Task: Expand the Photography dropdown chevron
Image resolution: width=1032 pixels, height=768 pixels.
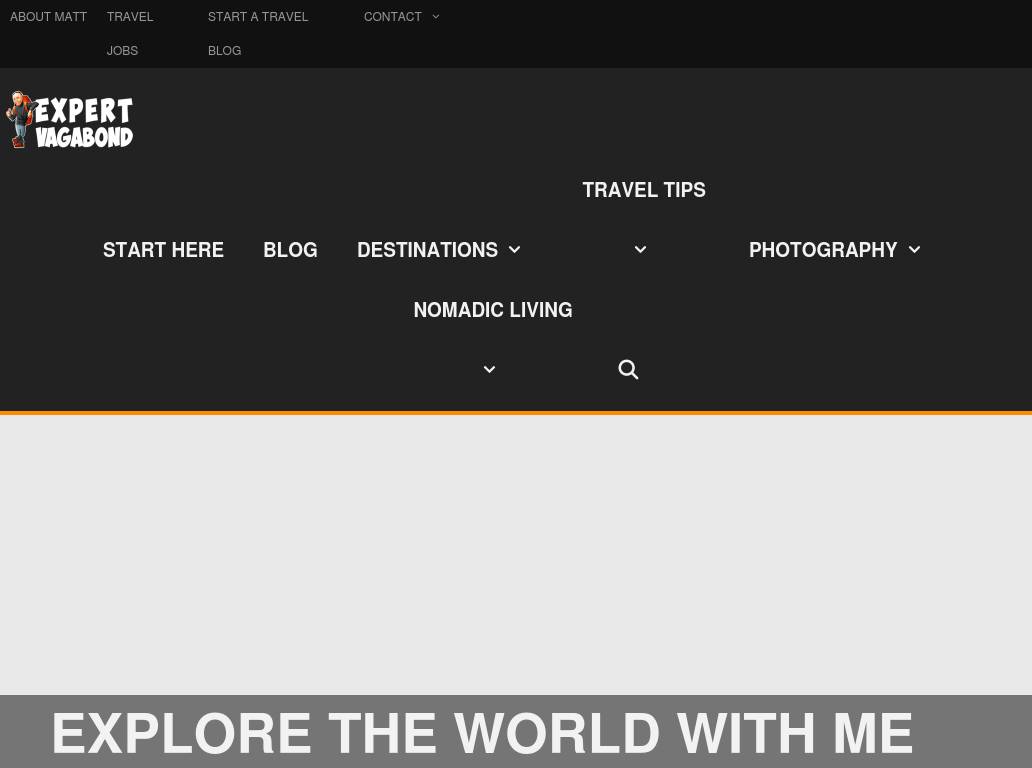Action: pos(914,250)
